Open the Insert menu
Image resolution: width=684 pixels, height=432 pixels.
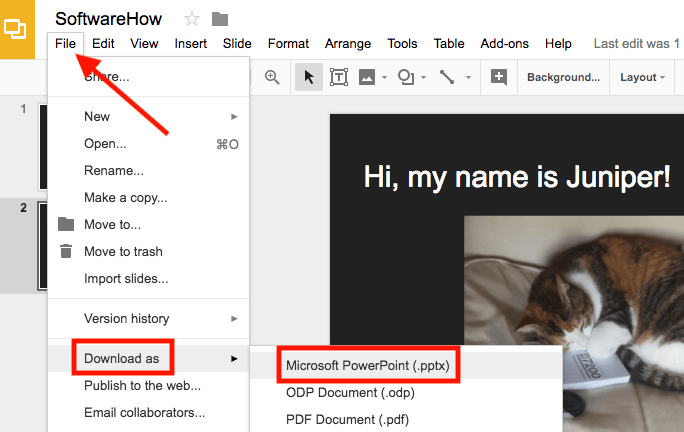point(191,44)
